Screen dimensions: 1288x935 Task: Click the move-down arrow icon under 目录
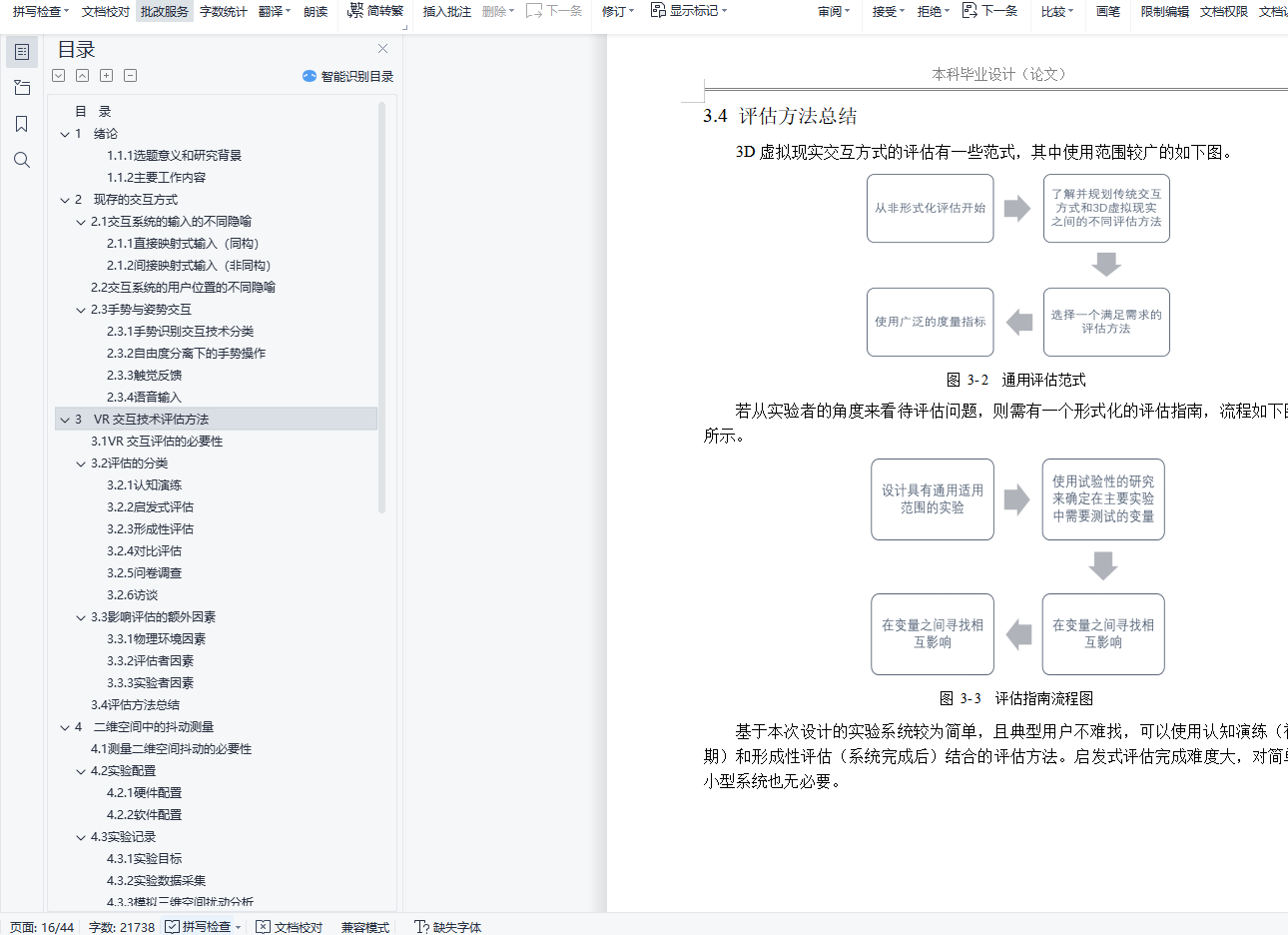[x=59, y=76]
